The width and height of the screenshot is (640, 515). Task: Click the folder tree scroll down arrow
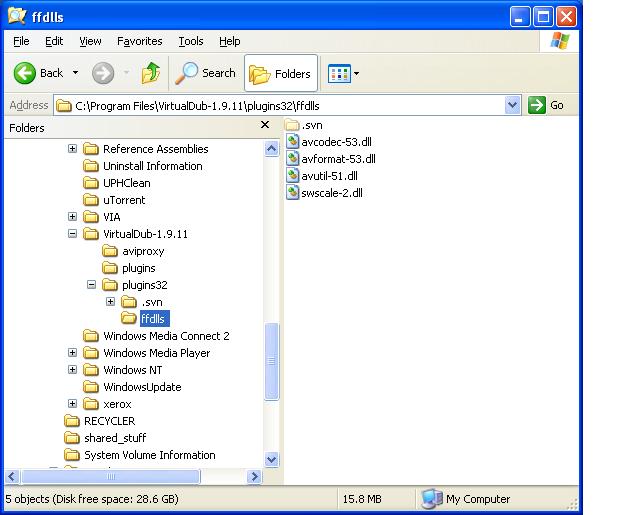(x=271, y=460)
